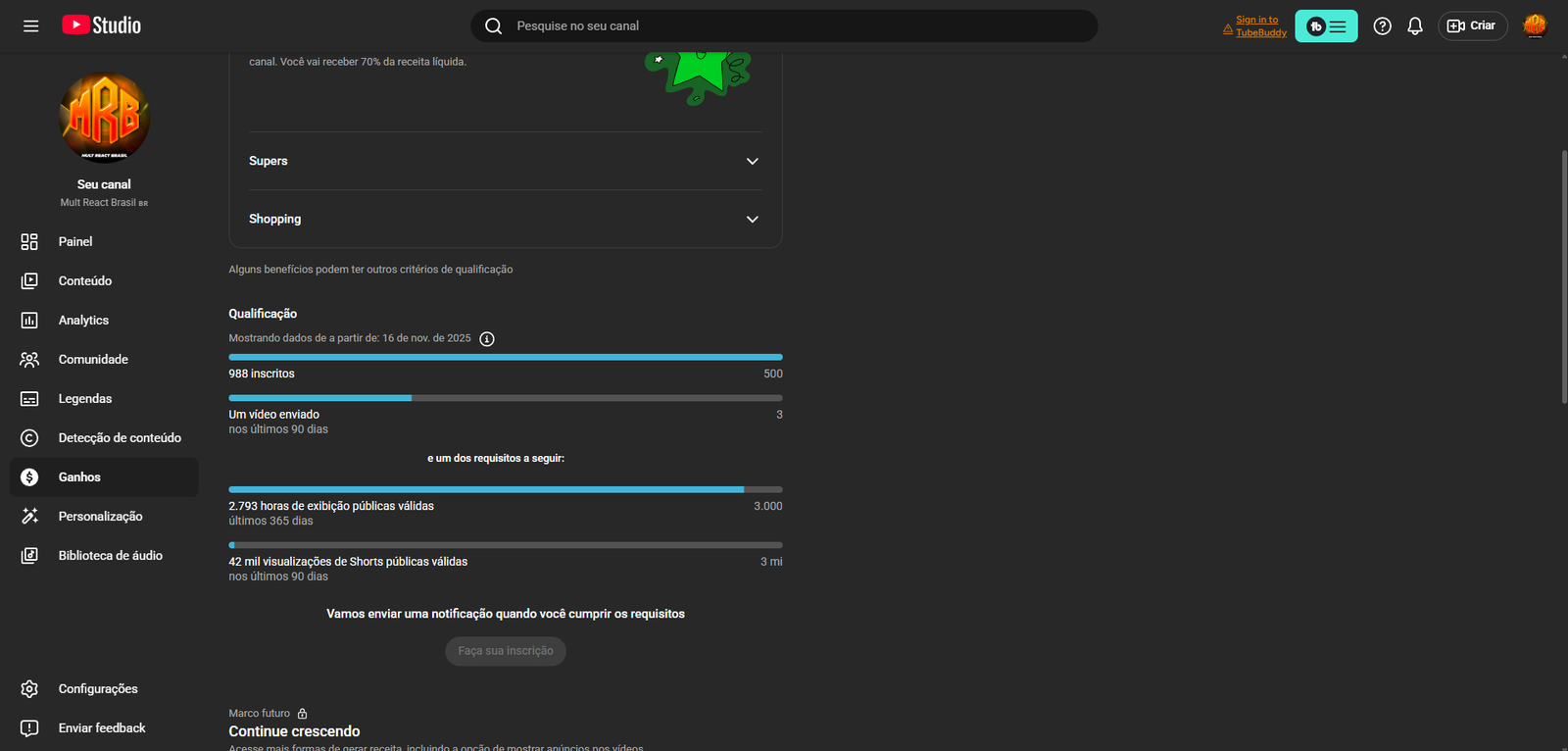Image resolution: width=1568 pixels, height=751 pixels.
Task: Click the Sign in to TubeBuddy link
Action: [x=1260, y=26]
